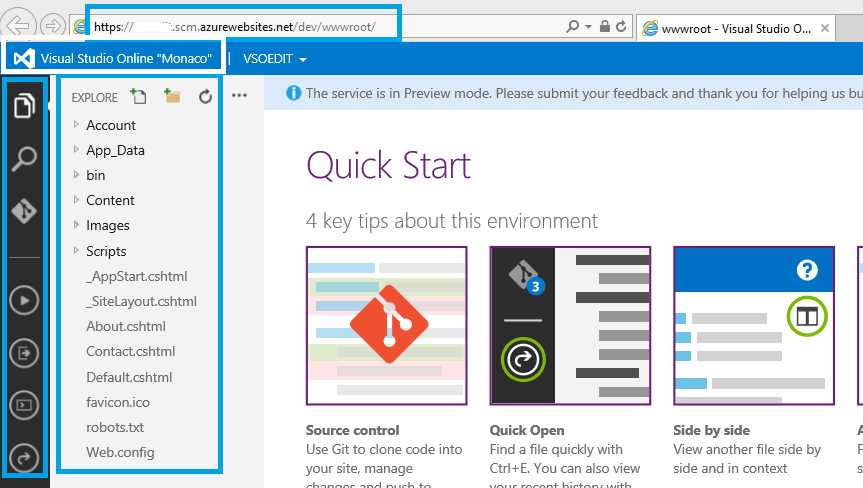
Task: Click the Side by side tip thumbnail
Action: [754, 326]
